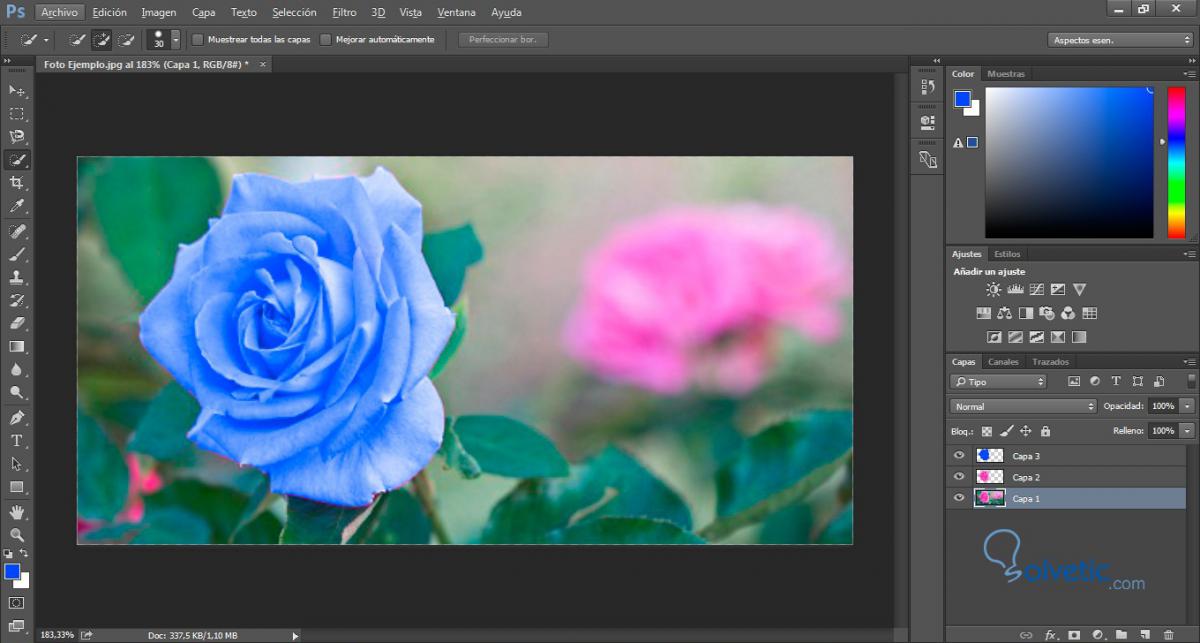This screenshot has width=1200, height=643.
Task: Select the Hand tool
Action: [x=17, y=512]
